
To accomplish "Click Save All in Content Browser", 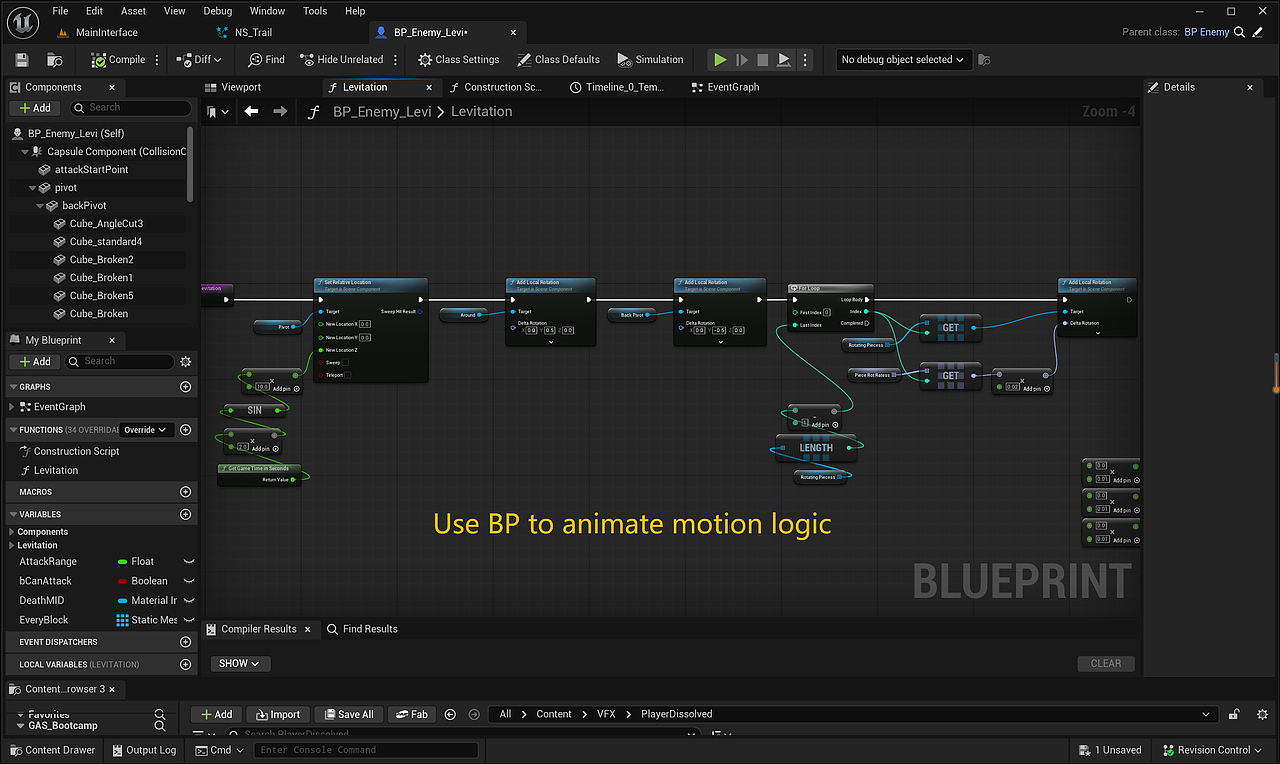I will pos(347,714).
